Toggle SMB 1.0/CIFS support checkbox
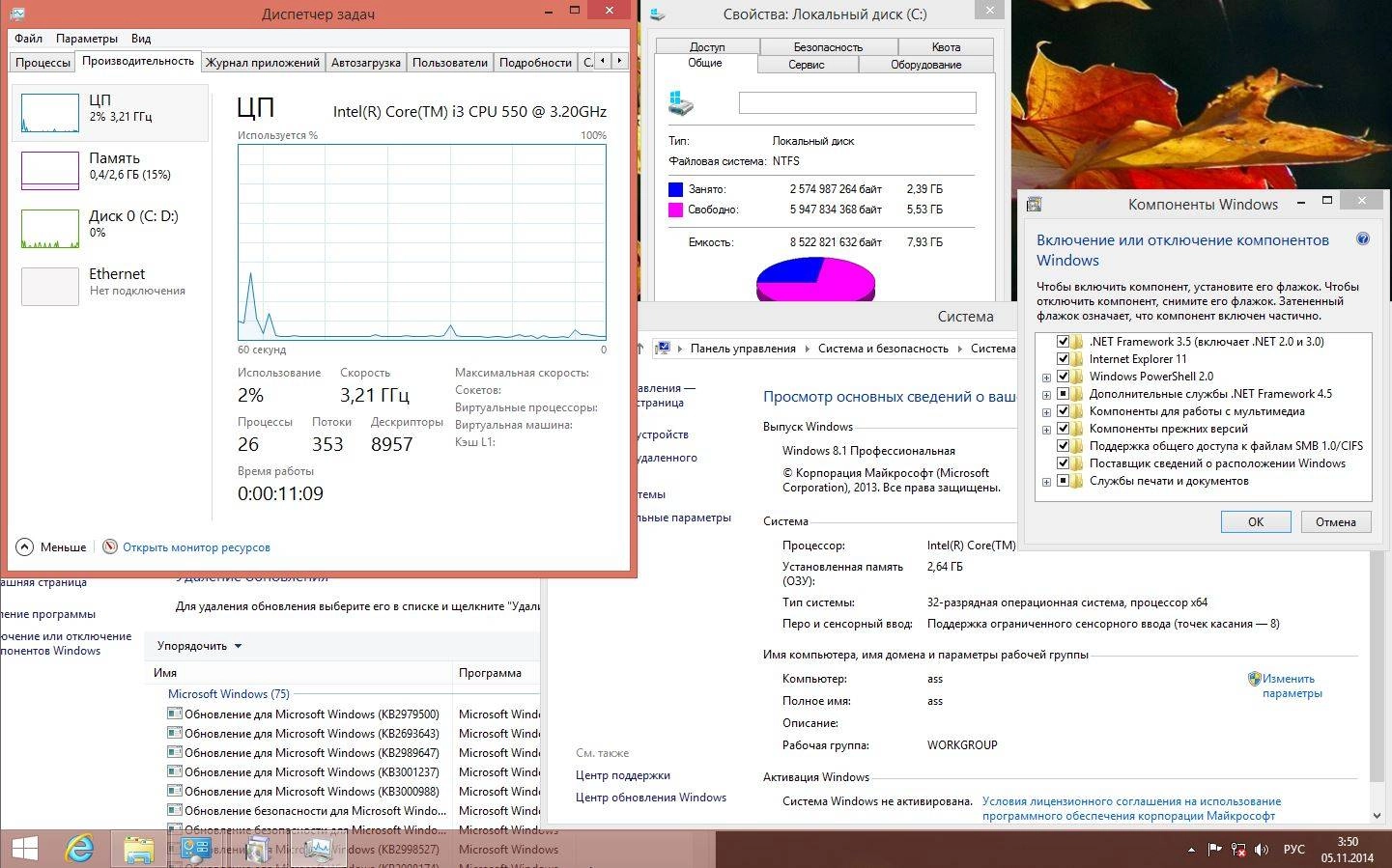The height and width of the screenshot is (868, 1392). (1063, 446)
